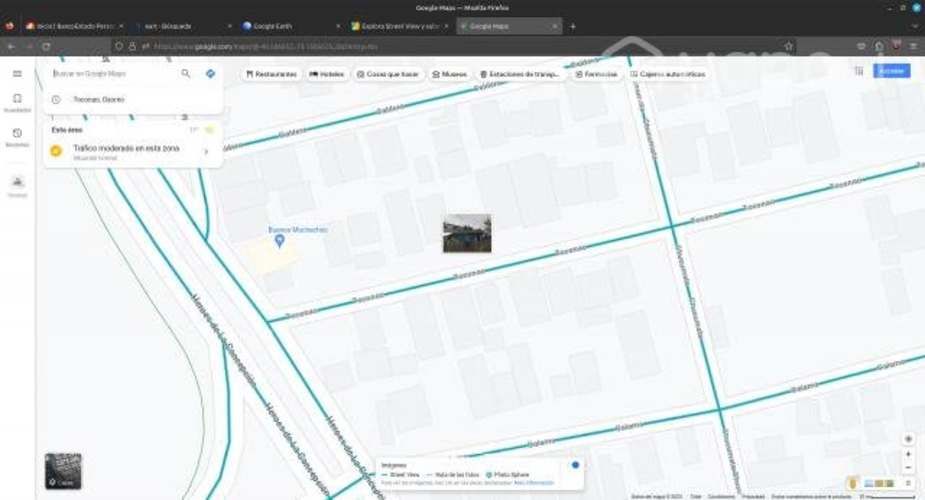Click the Más información link

coord(534,483)
